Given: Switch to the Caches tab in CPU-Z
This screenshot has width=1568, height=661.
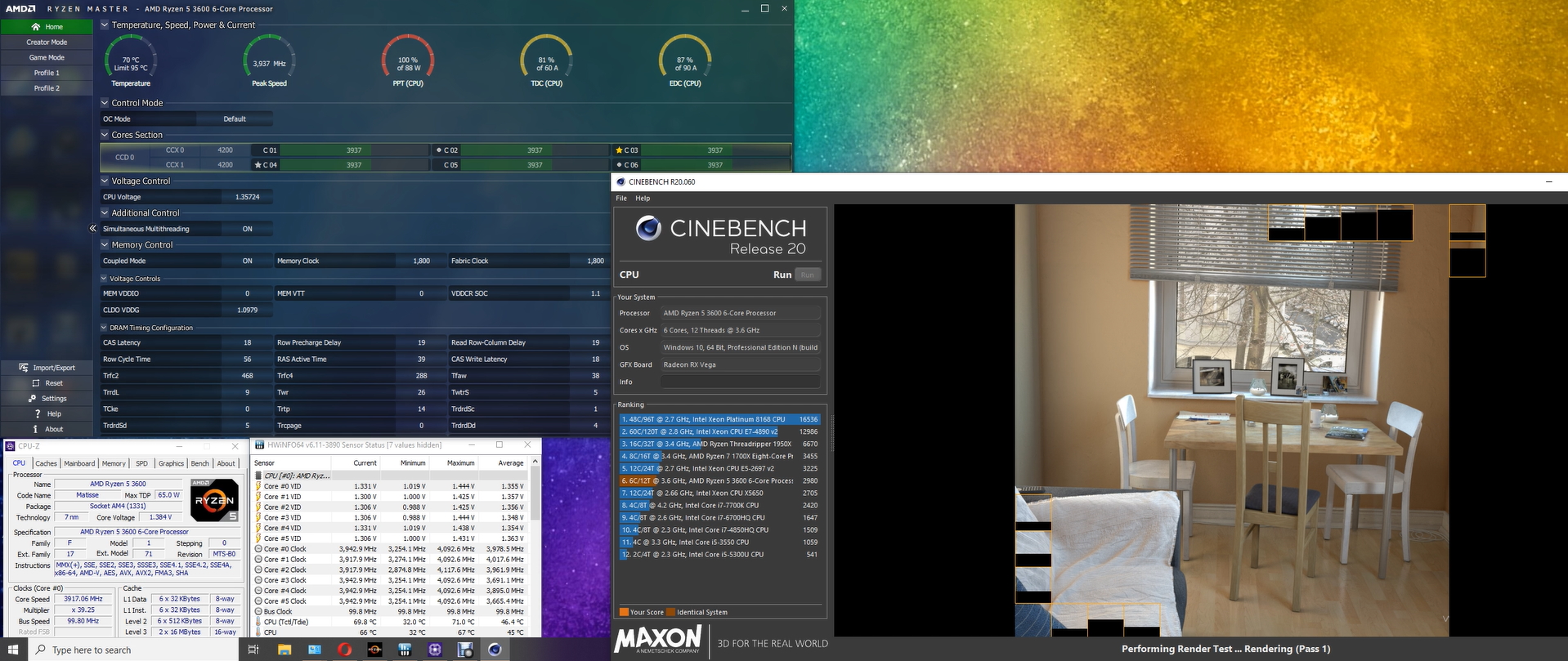Looking at the screenshot, I should pos(47,463).
